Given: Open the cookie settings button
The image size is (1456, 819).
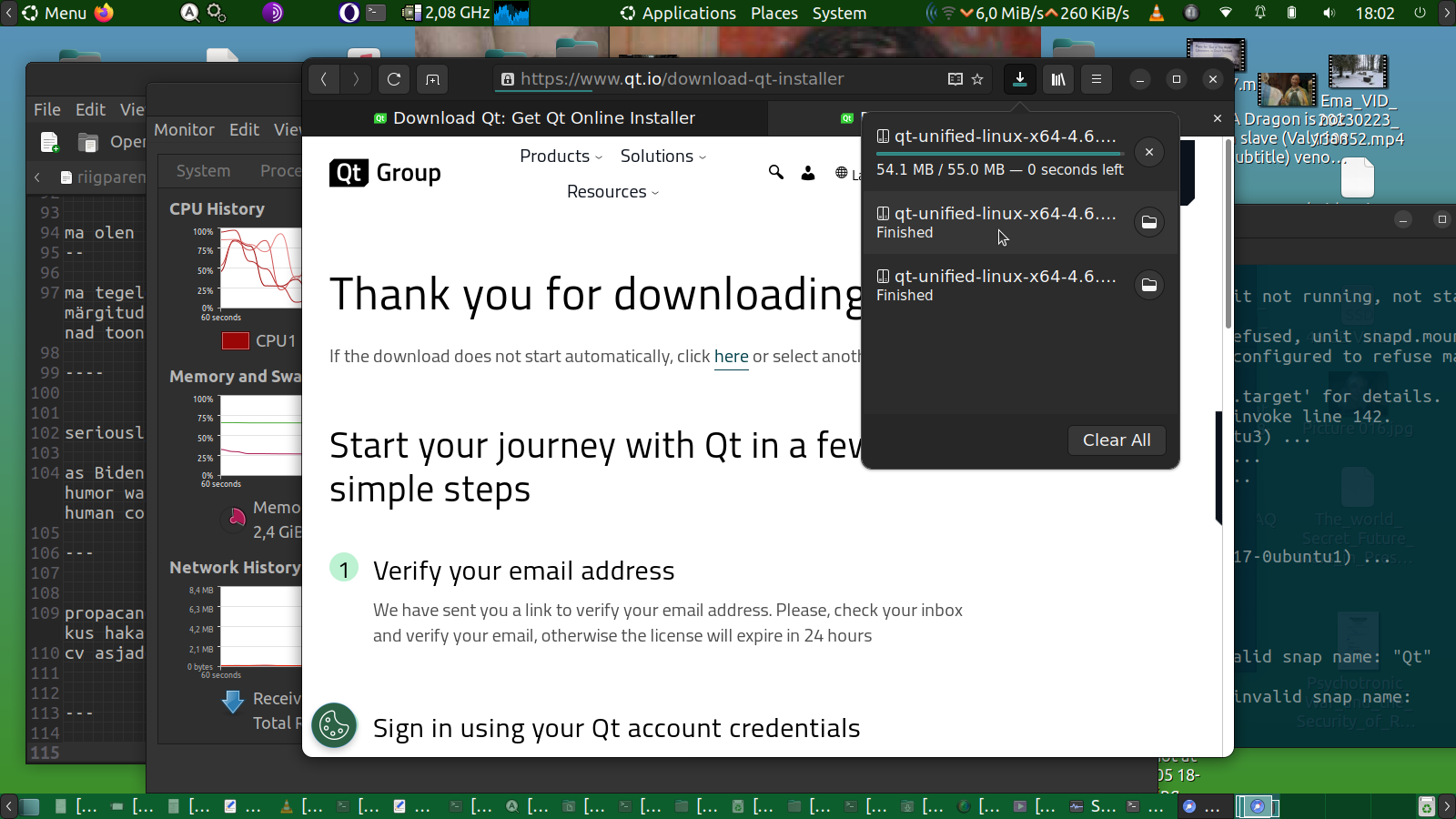Looking at the screenshot, I should [x=334, y=725].
